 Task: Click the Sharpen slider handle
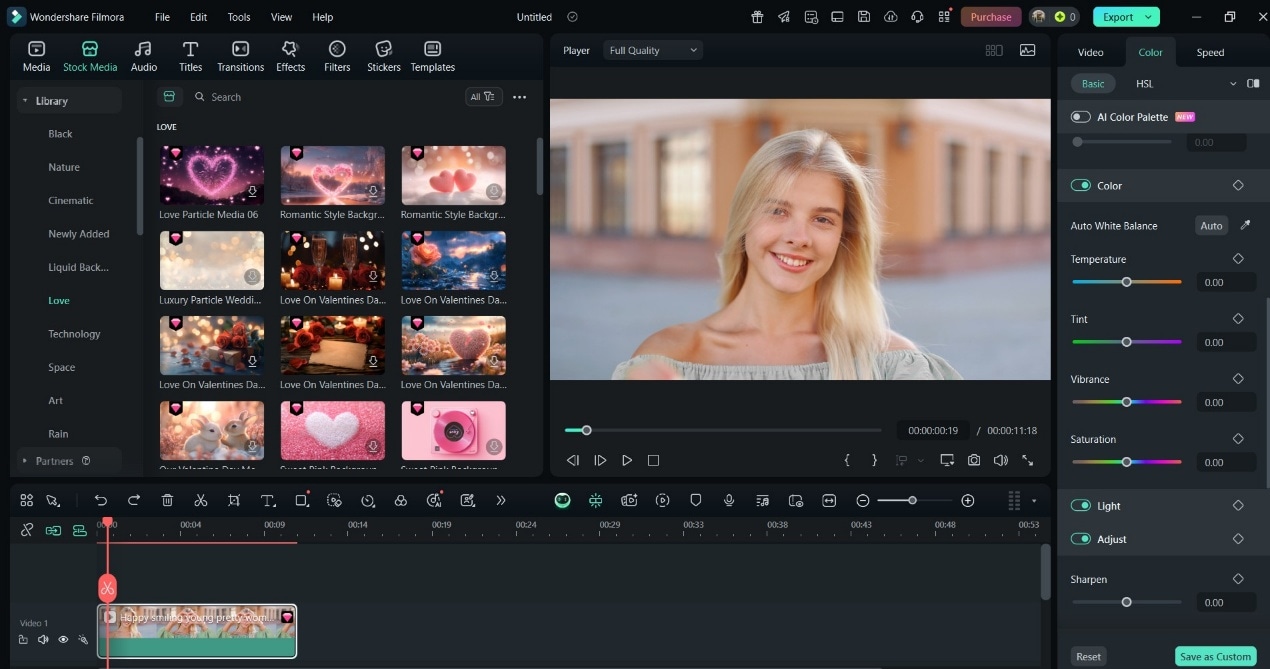pos(1126,602)
